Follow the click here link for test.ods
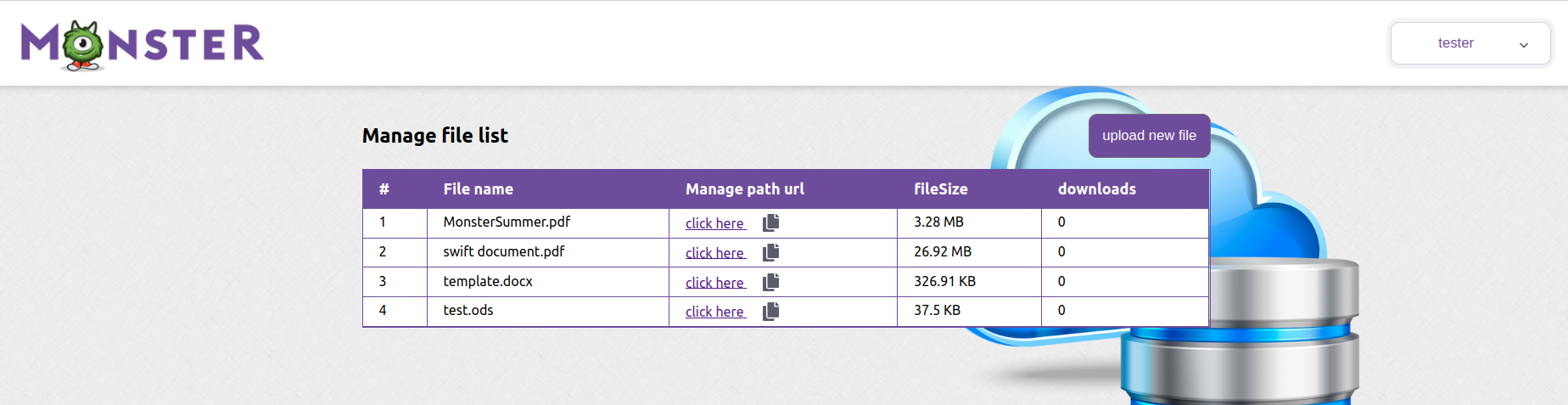Screen dimensions: 1568x405 (x=714, y=312)
